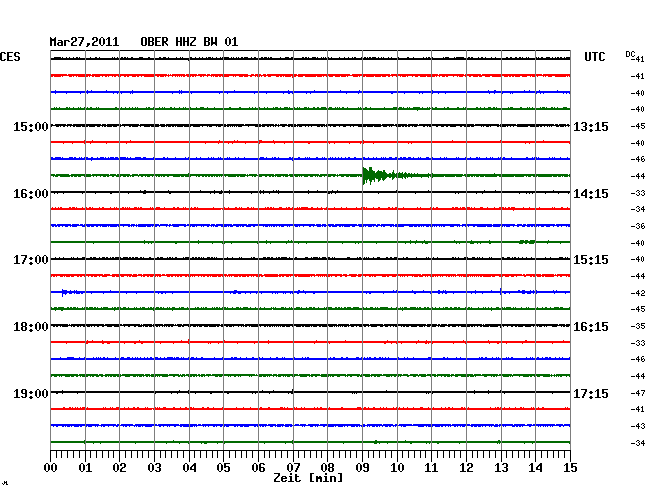Select the DC offset value -35
The width and height of the screenshot is (650, 494).
click(x=638, y=326)
